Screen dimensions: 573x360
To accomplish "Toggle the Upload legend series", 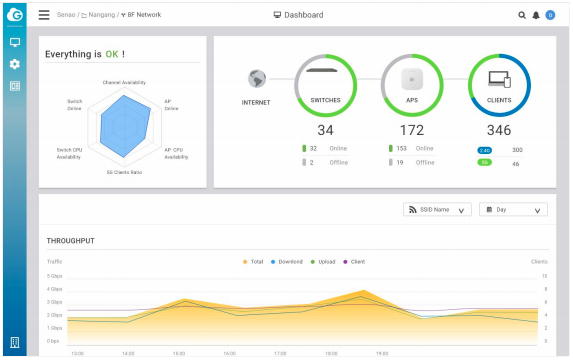I will point(323,262).
